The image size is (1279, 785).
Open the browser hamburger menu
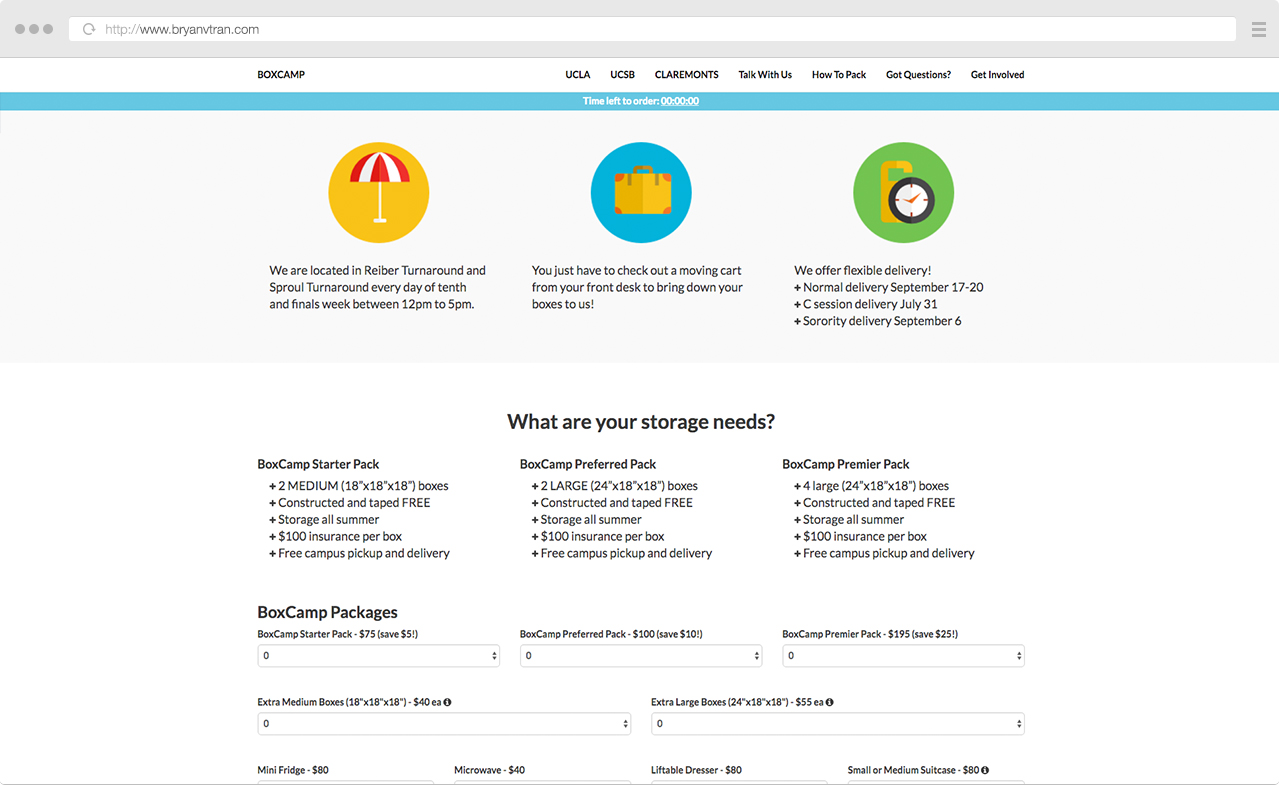click(1259, 29)
